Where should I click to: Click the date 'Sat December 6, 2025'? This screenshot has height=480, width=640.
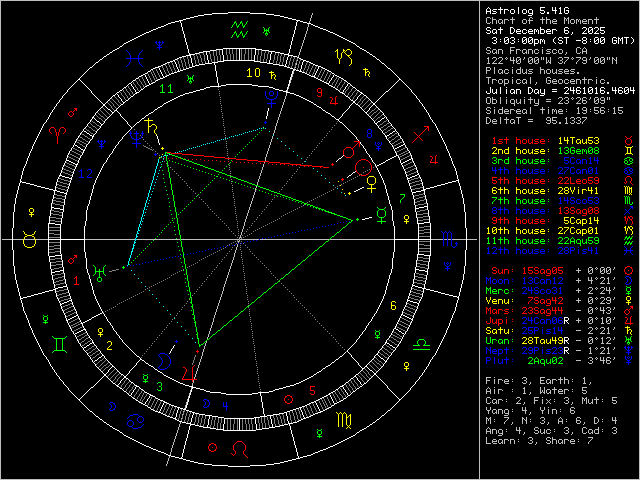point(545,31)
